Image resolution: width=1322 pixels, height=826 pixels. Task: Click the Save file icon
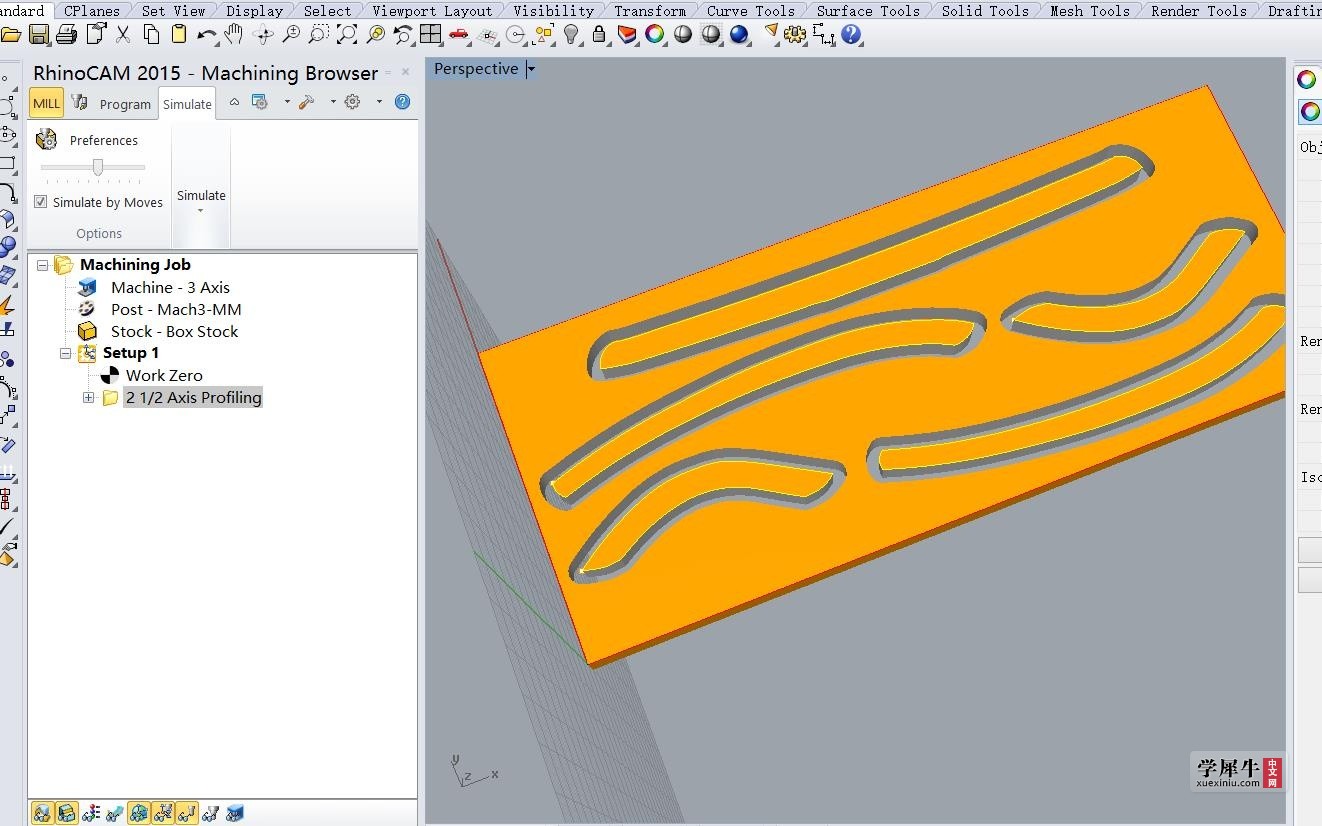[x=39, y=35]
